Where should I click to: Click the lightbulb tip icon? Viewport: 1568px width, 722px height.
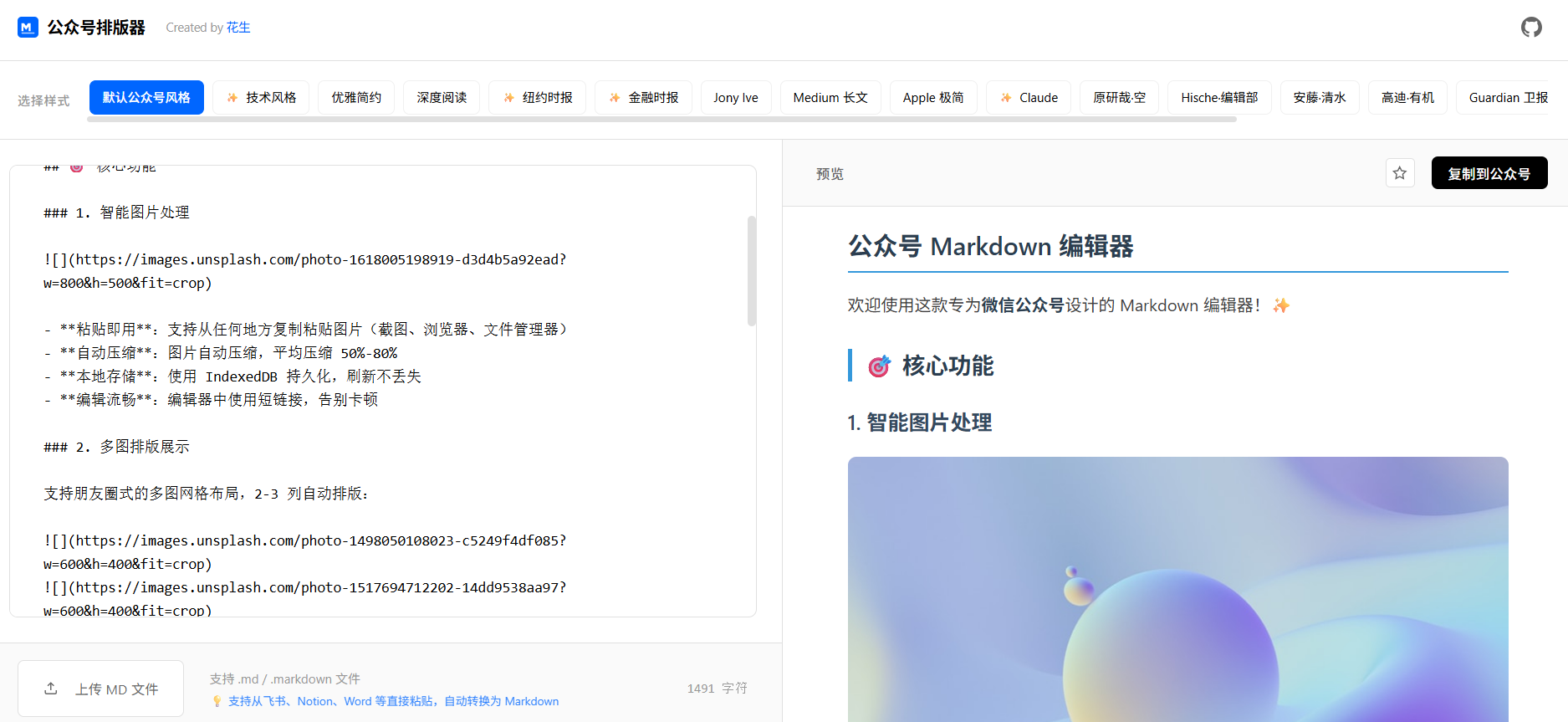coord(217,701)
